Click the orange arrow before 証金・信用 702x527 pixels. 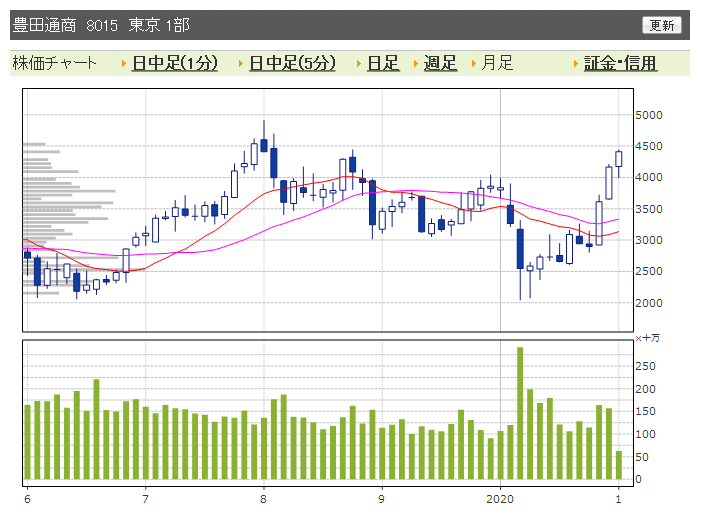(576, 64)
